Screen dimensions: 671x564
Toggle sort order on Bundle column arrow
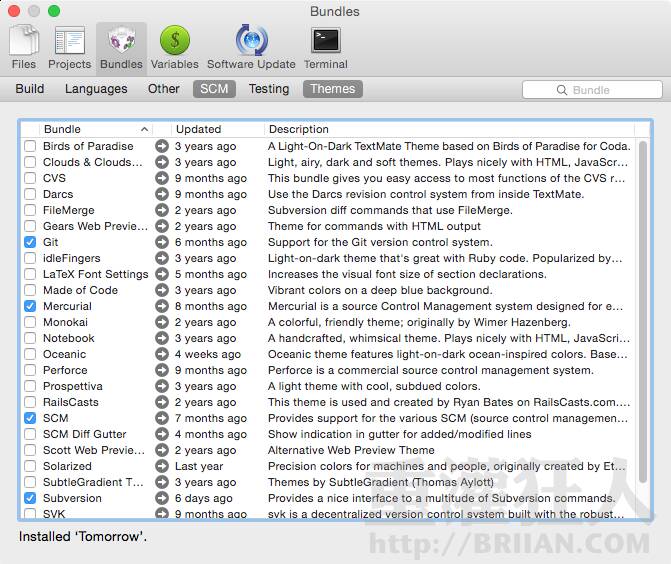click(x=145, y=129)
